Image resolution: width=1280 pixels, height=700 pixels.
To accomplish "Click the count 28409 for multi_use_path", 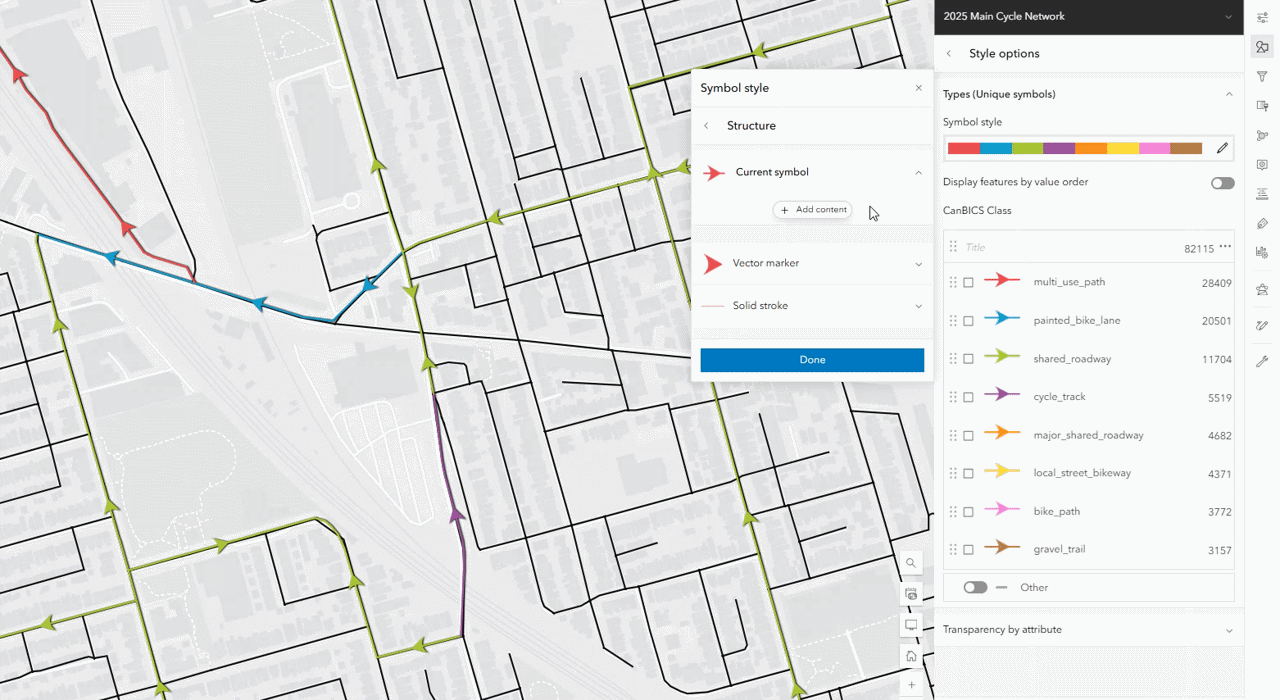I will coord(1217,284).
